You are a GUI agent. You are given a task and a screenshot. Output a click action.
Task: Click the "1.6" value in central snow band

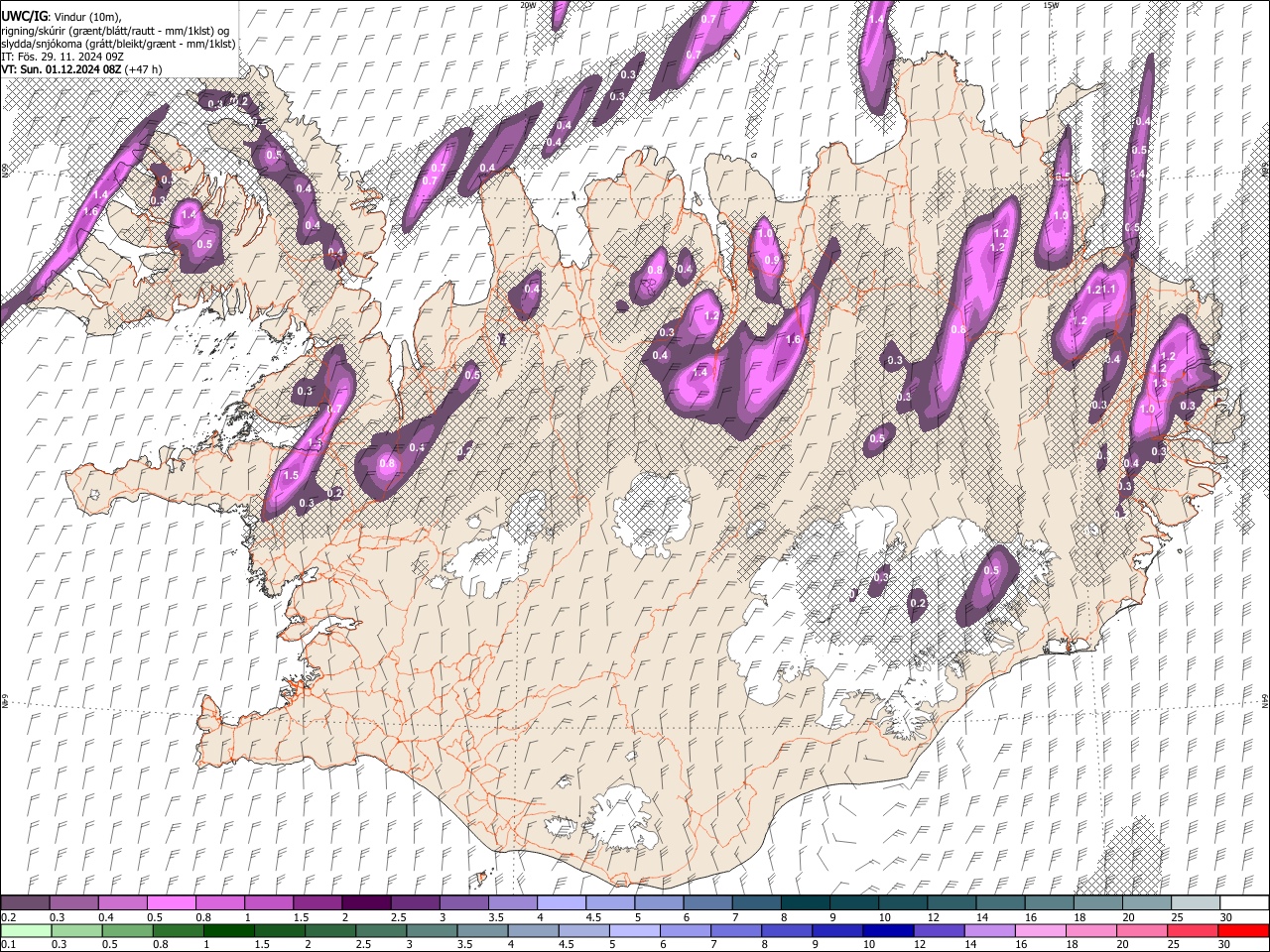coord(793,340)
